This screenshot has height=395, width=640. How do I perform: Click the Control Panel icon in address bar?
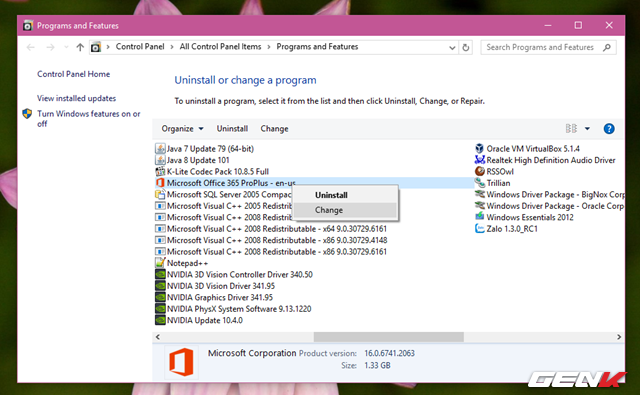tap(96, 47)
